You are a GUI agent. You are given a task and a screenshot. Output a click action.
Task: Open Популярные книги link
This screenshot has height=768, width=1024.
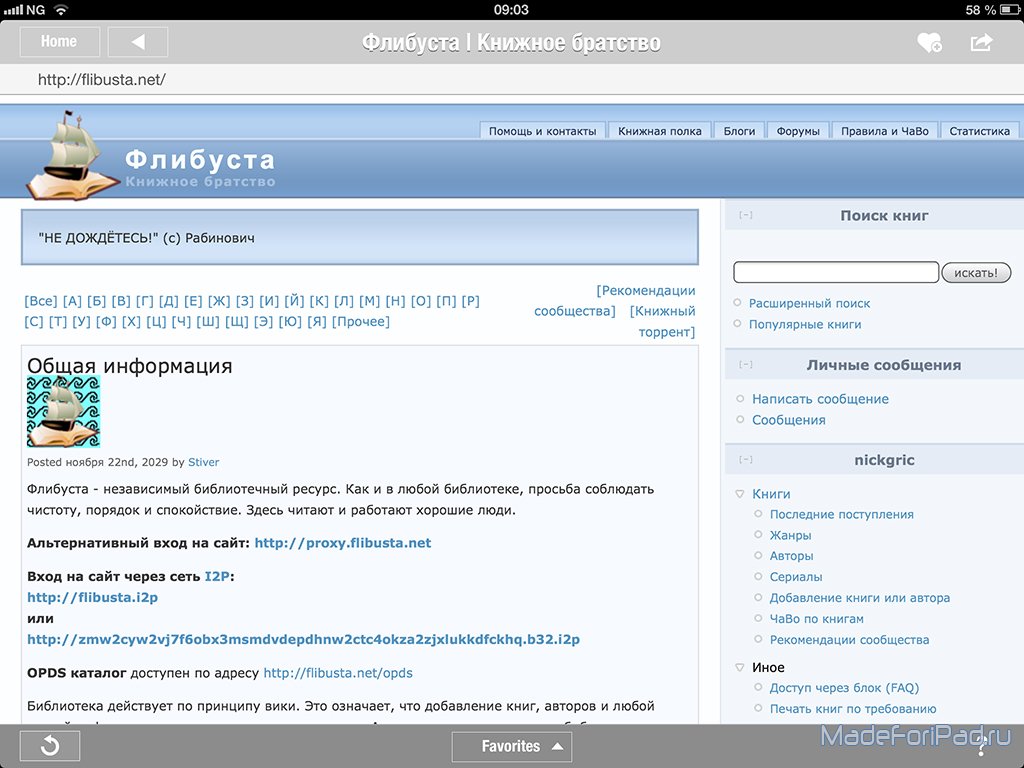tap(805, 324)
